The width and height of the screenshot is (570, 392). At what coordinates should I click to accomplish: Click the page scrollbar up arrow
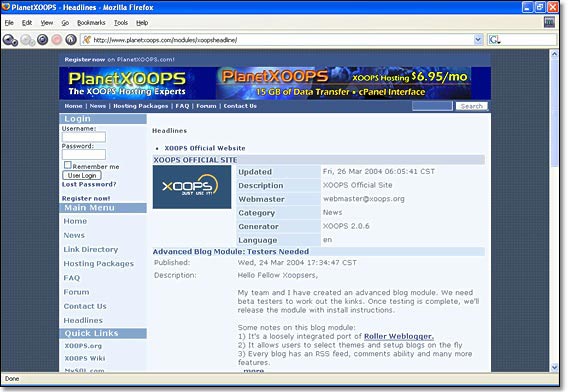tap(554, 54)
